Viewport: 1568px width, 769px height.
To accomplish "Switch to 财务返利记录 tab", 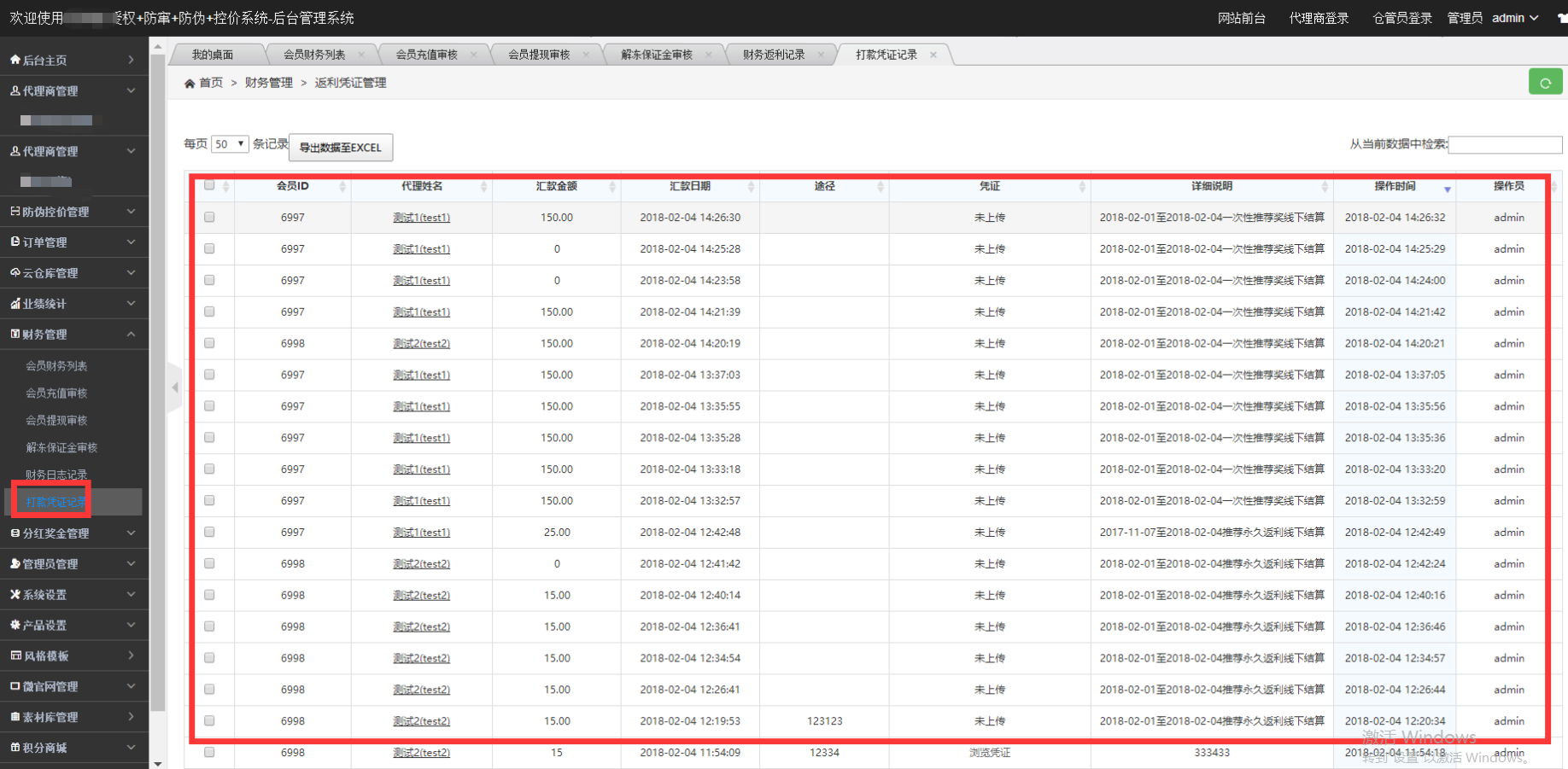I will coord(774,55).
